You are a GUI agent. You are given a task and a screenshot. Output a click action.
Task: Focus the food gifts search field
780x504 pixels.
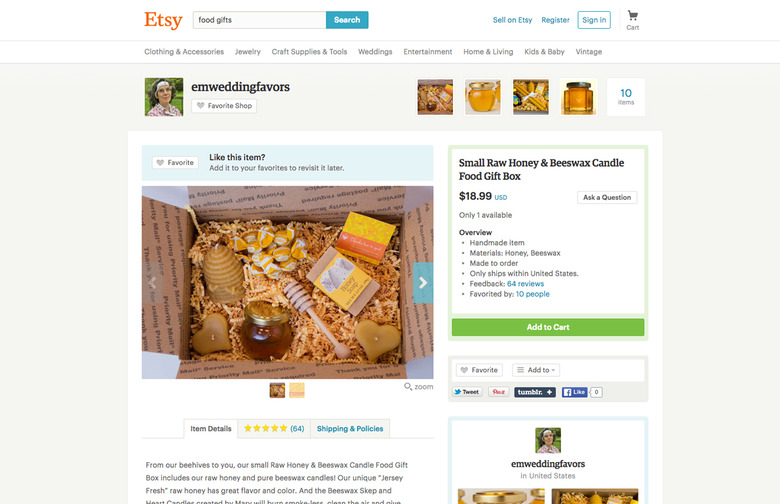(259, 20)
